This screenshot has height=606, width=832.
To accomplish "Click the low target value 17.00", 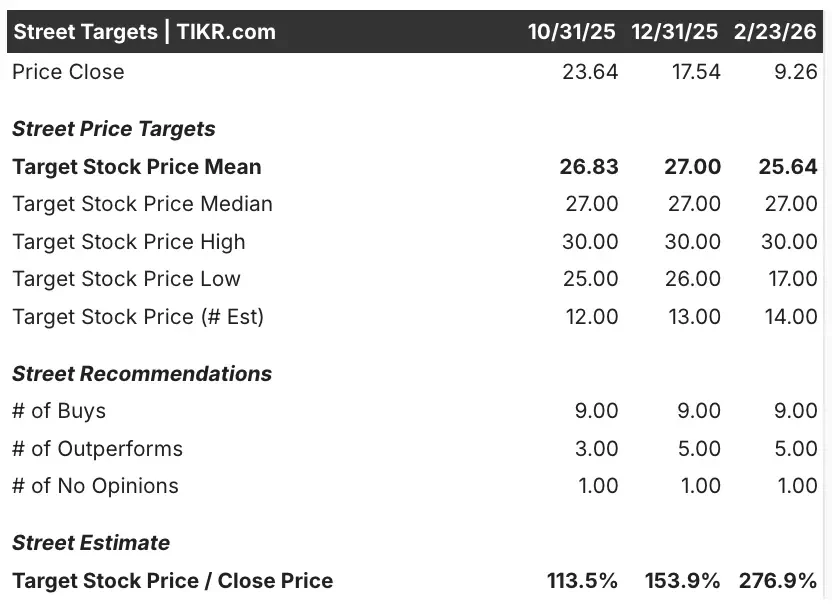I will pyautogui.click(x=793, y=279).
